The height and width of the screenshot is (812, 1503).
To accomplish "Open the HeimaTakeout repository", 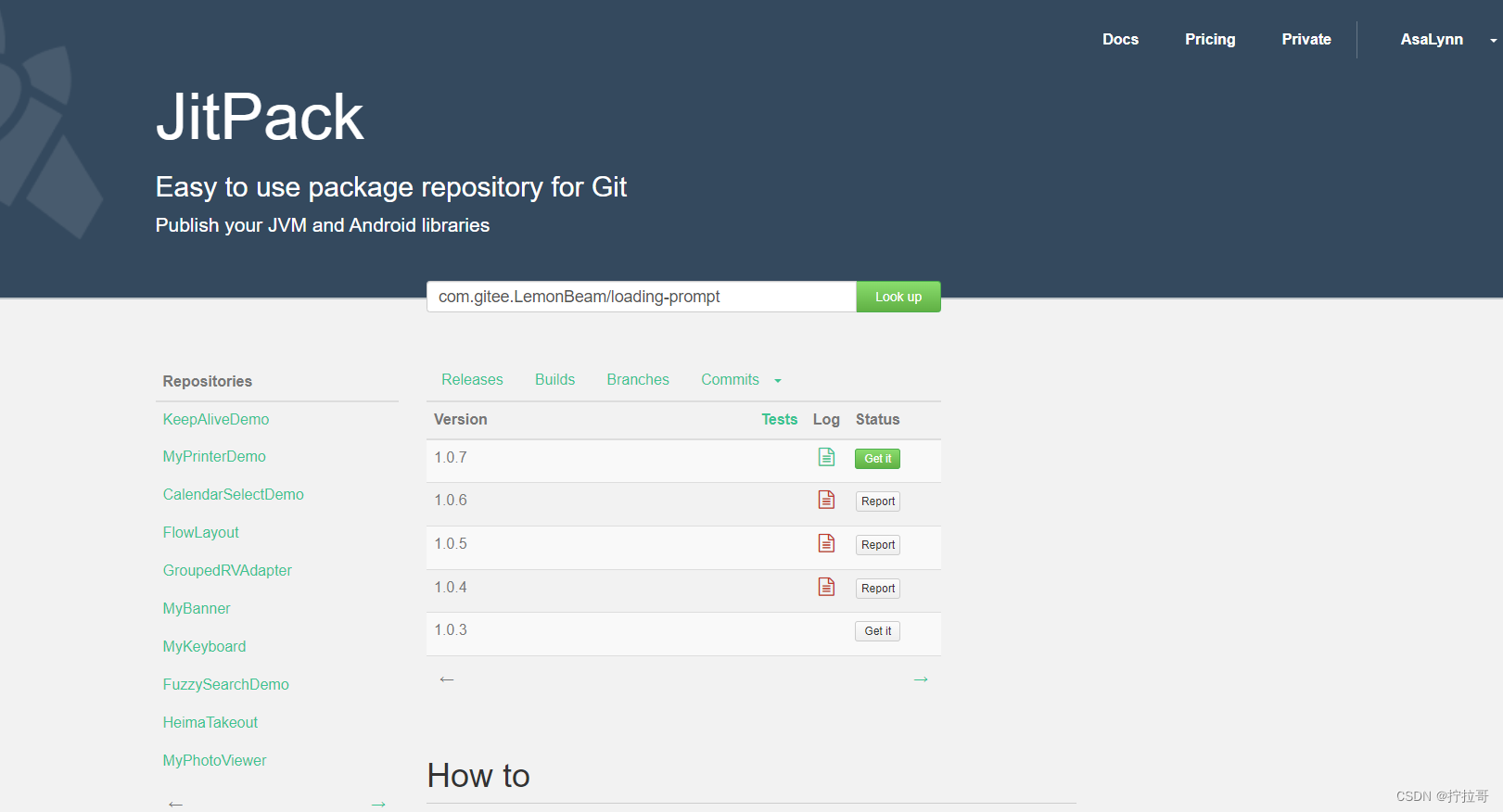I will (210, 722).
